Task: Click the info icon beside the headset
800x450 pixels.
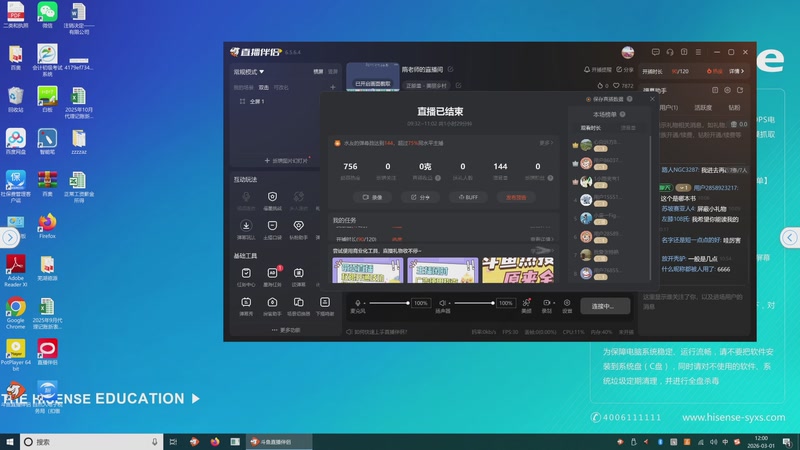Action: point(684,52)
